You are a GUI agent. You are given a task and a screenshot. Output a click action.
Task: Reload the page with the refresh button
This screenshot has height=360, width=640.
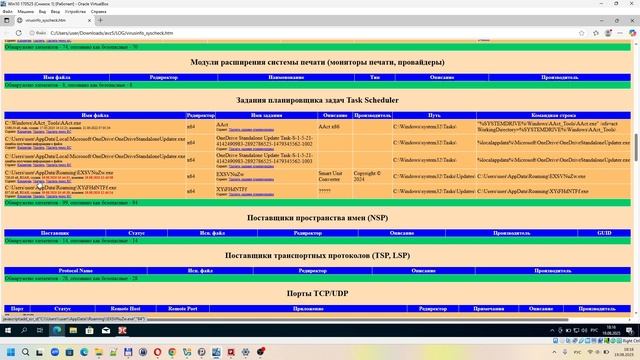coord(19,33)
